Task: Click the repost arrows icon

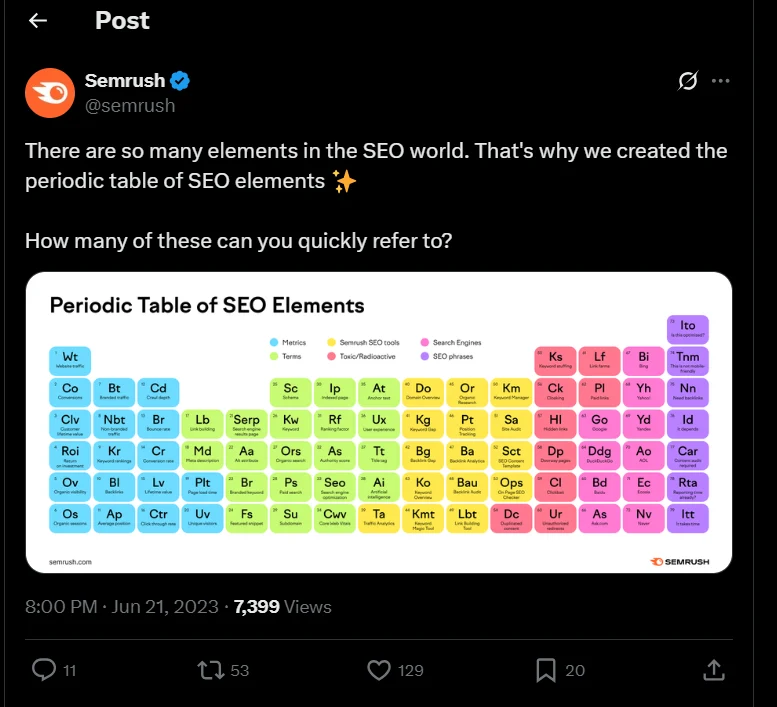Action: 211,669
